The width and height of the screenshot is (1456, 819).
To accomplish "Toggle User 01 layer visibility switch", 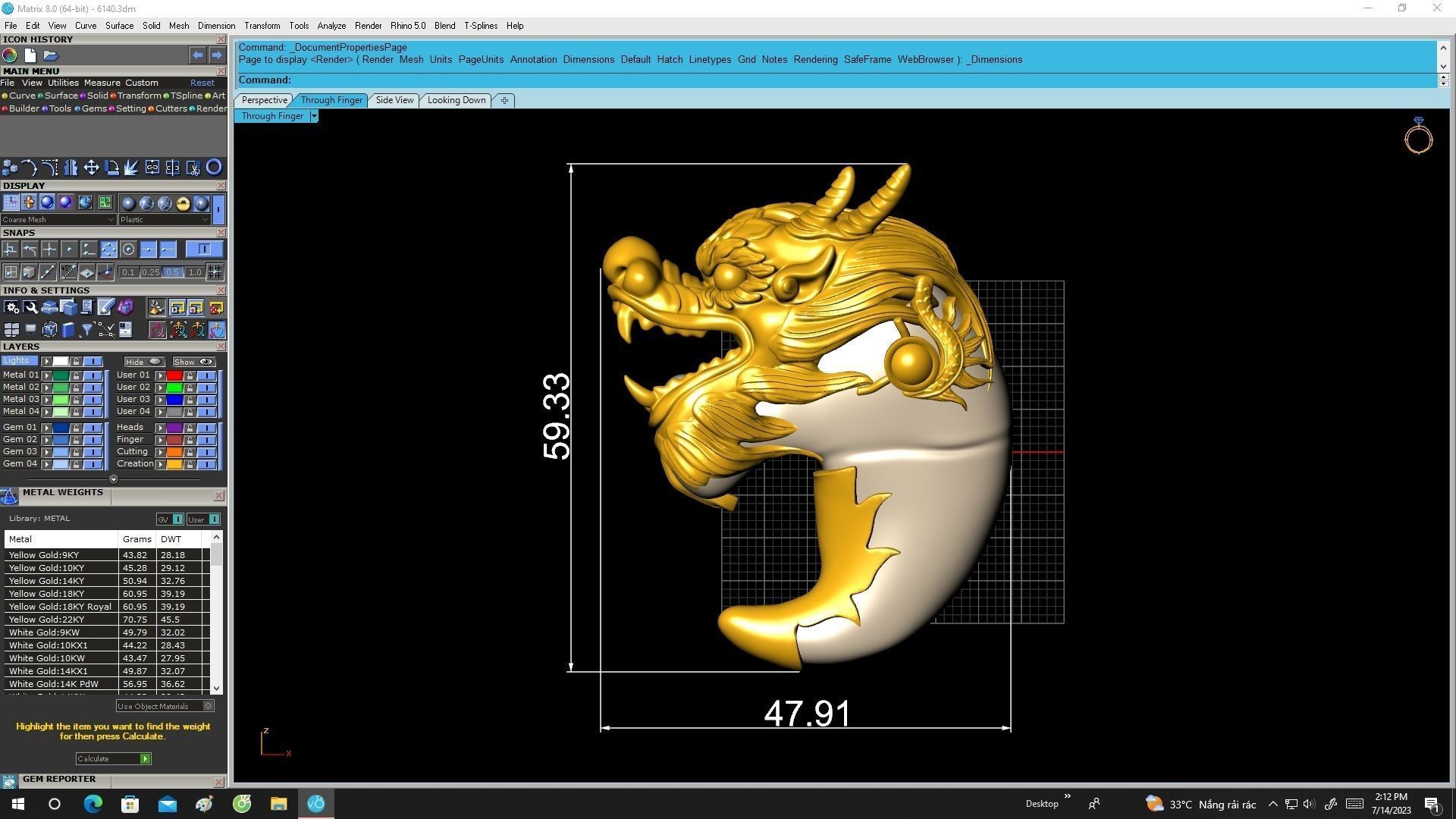I will click(x=206, y=375).
